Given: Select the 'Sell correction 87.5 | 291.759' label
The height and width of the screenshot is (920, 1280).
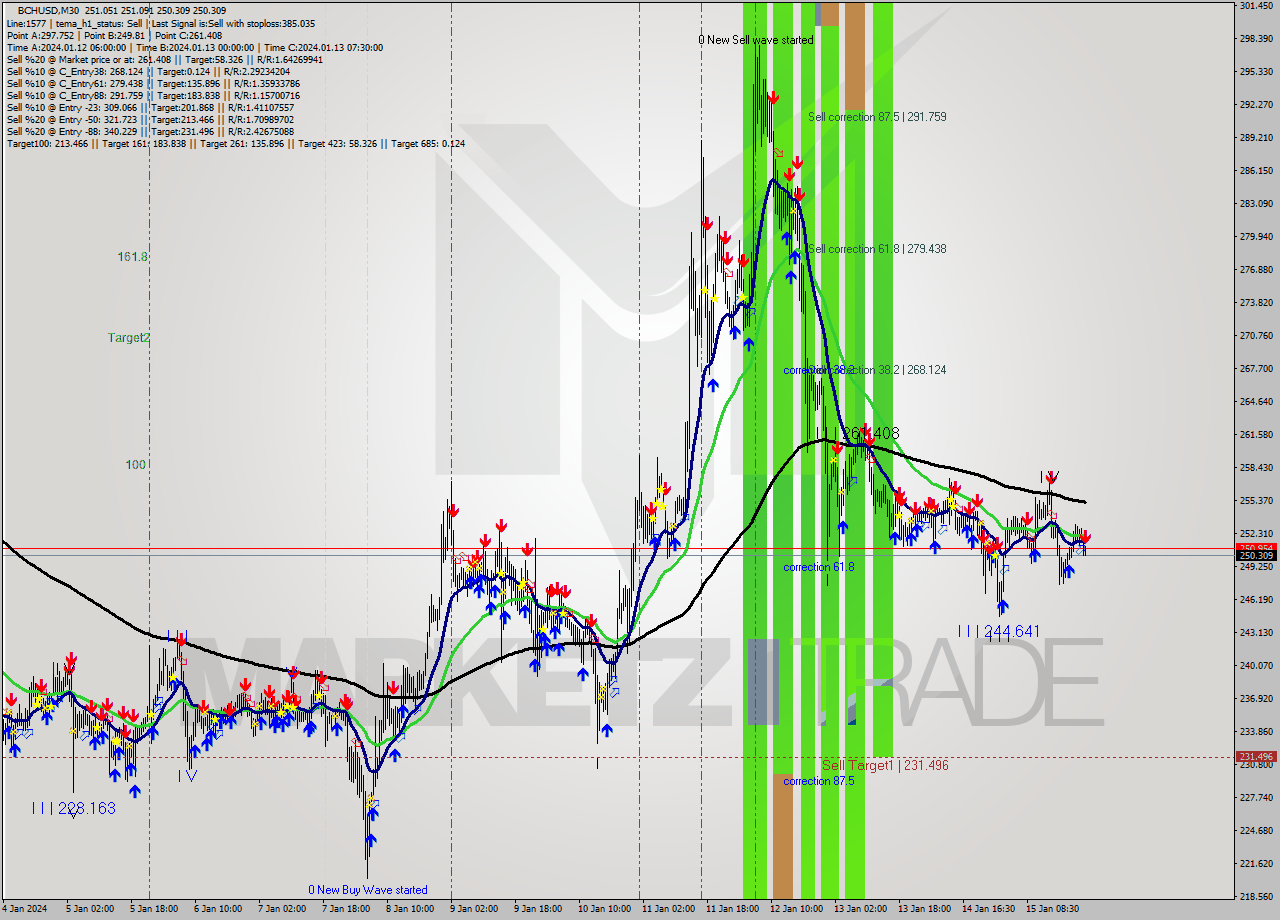Looking at the screenshot, I should [877, 117].
